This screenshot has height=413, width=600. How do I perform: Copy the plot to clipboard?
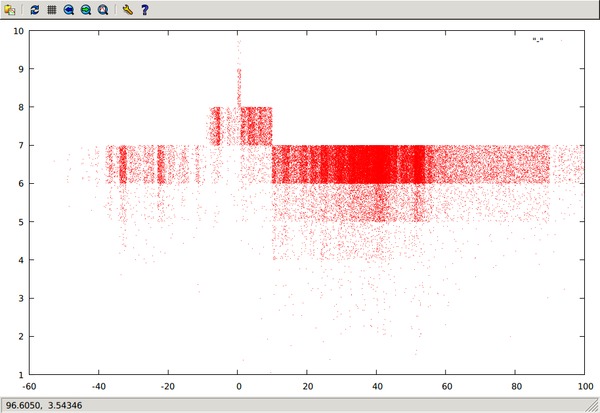(x=10, y=10)
